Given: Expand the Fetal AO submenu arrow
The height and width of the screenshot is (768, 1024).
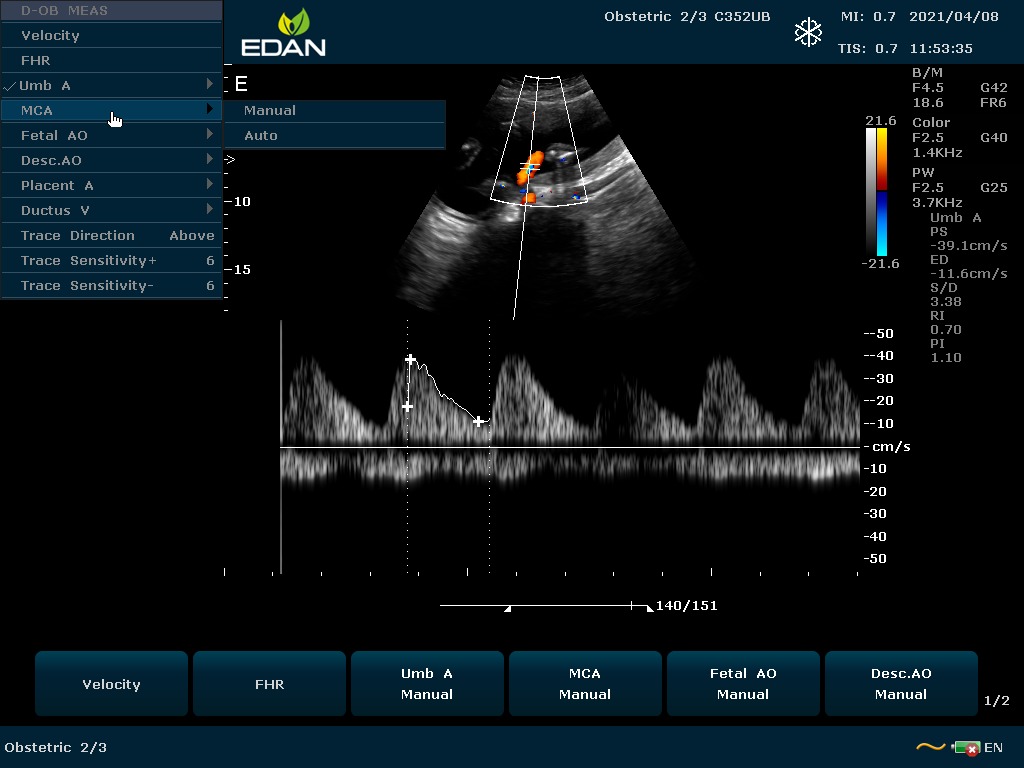Looking at the screenshot, I should [210, 135].
